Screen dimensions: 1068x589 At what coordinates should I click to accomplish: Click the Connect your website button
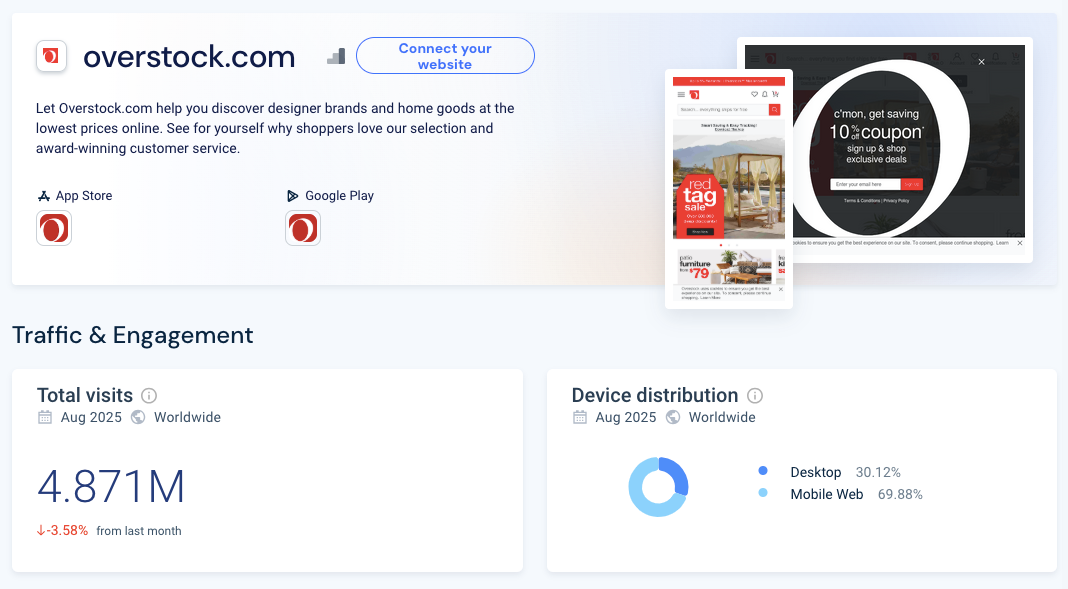click(445, 56)
